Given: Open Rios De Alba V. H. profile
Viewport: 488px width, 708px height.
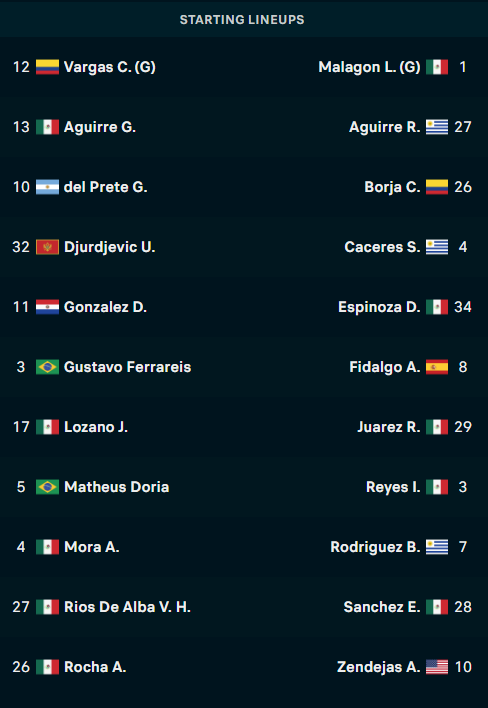Looking at the screenshot, I should [x=127, y=607].
